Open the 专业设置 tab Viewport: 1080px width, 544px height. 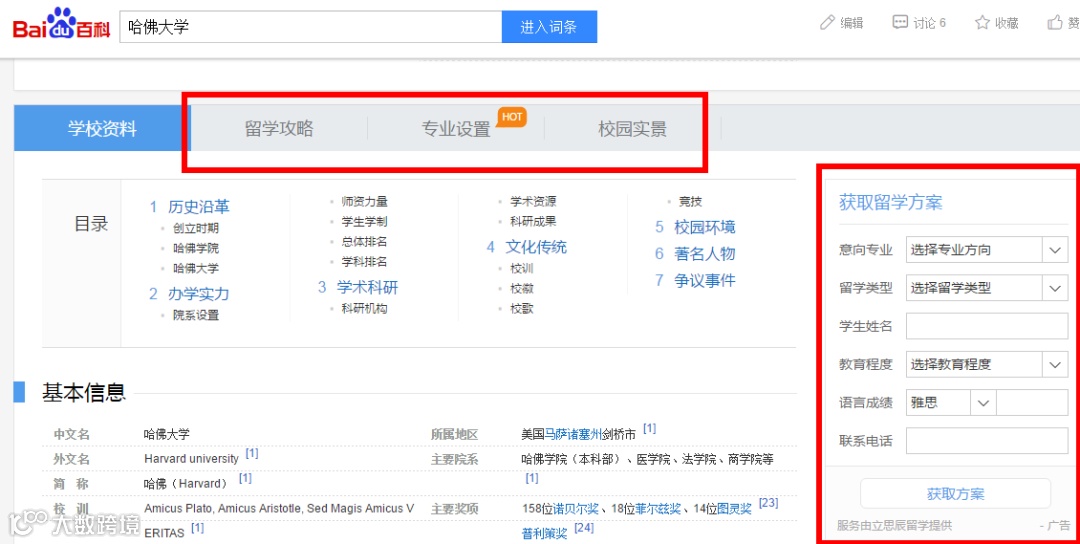point(456,128)
